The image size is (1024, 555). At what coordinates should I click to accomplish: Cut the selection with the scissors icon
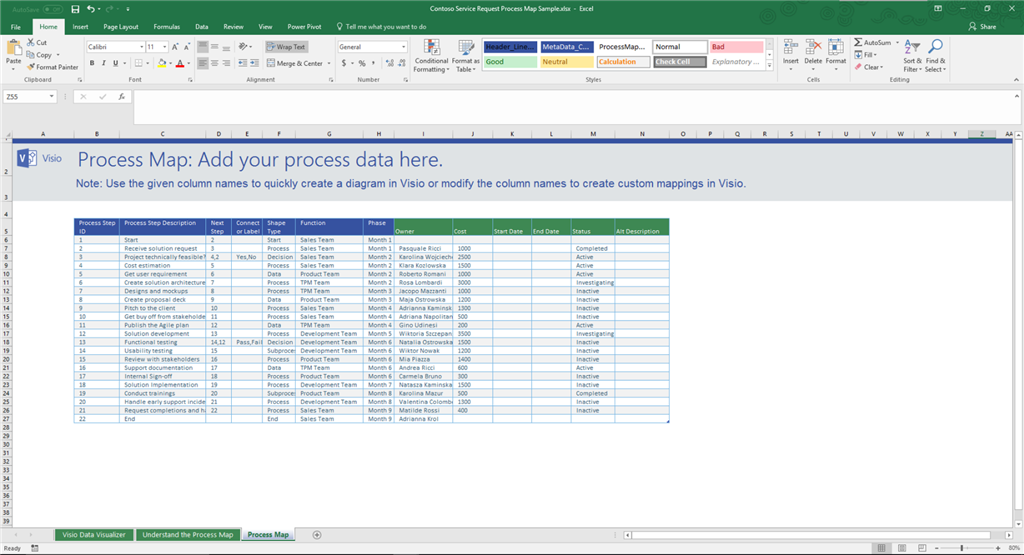tap(31, 42)
